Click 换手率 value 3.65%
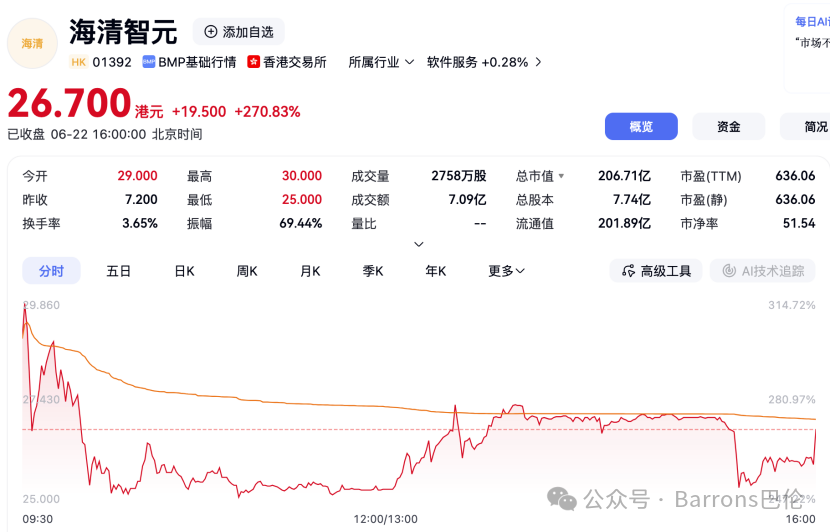Viewport: 830px width, 532px height. coord(140,223)
